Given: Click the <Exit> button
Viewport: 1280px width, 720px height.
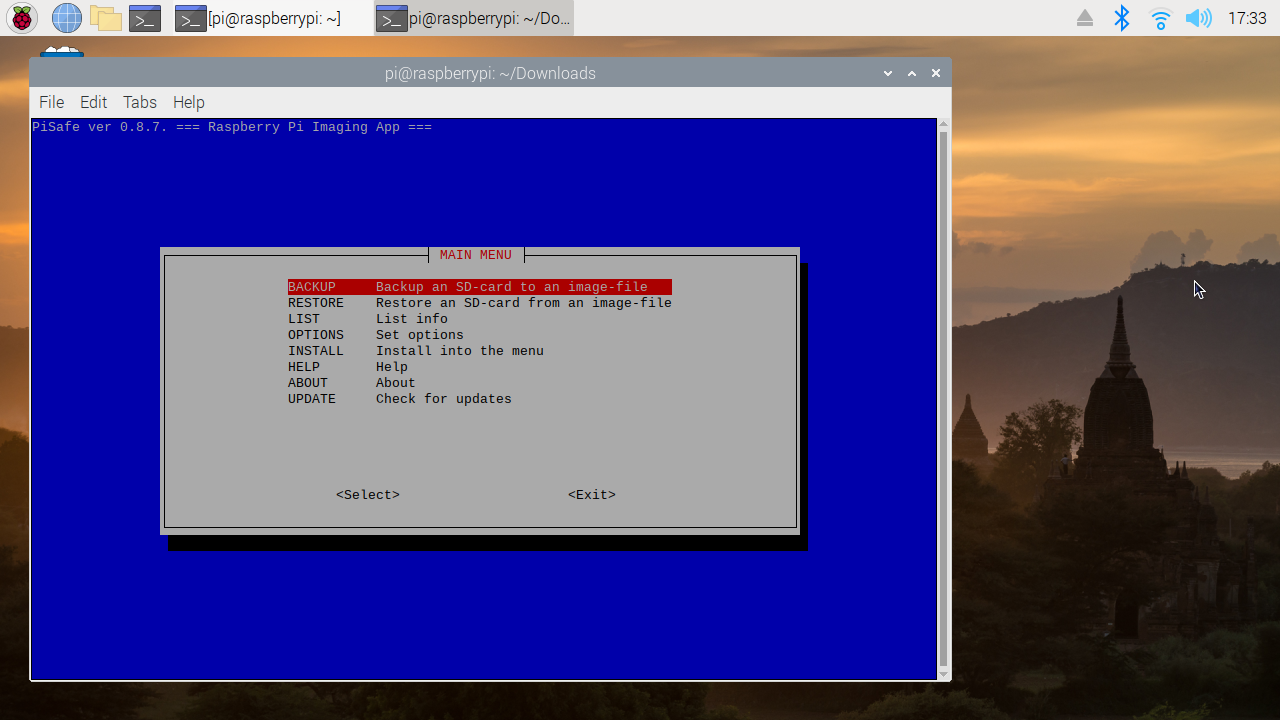Looking at the screenshot, I should coord(592,495).
